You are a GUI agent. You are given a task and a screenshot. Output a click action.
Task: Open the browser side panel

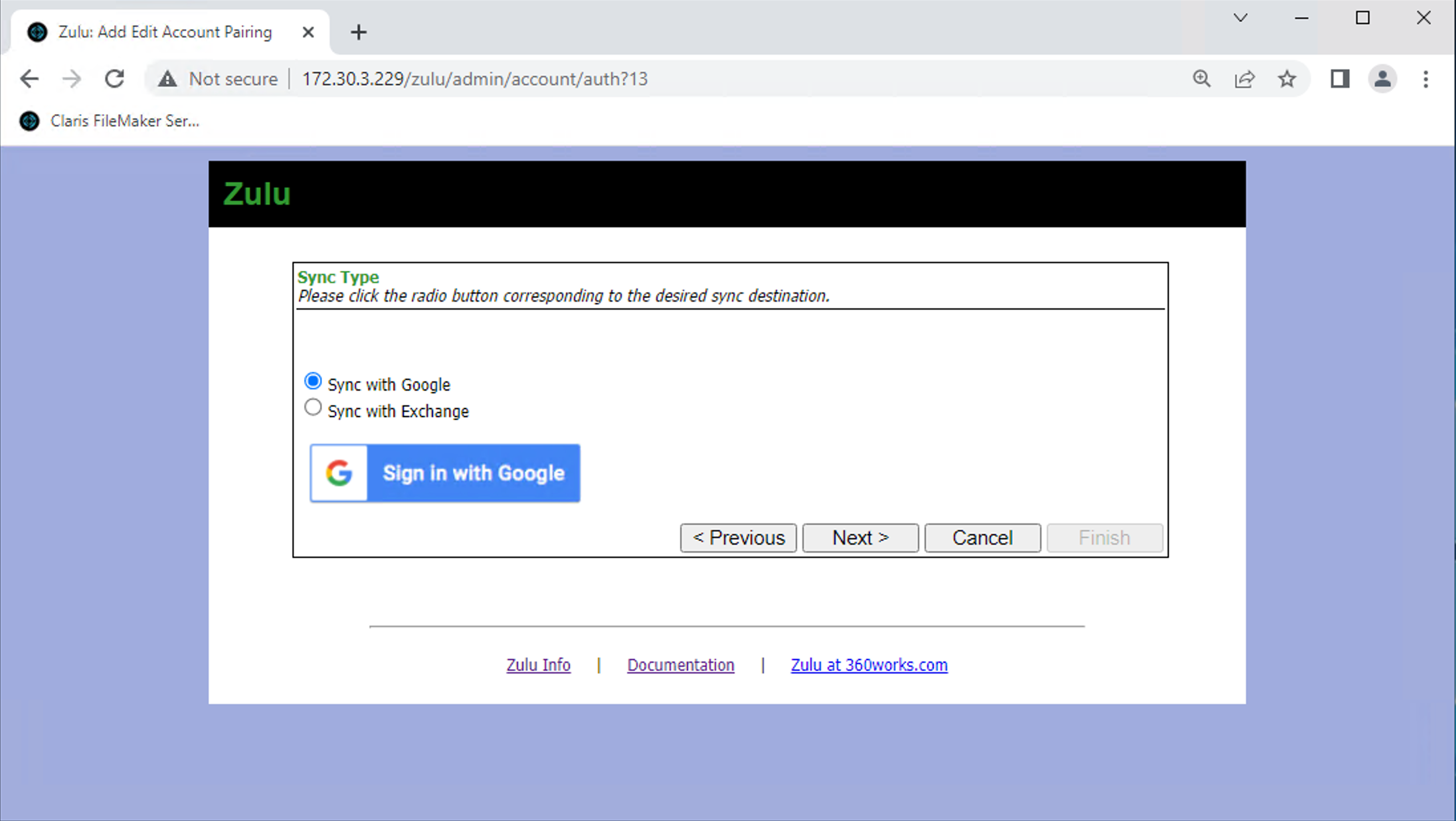1340,79
